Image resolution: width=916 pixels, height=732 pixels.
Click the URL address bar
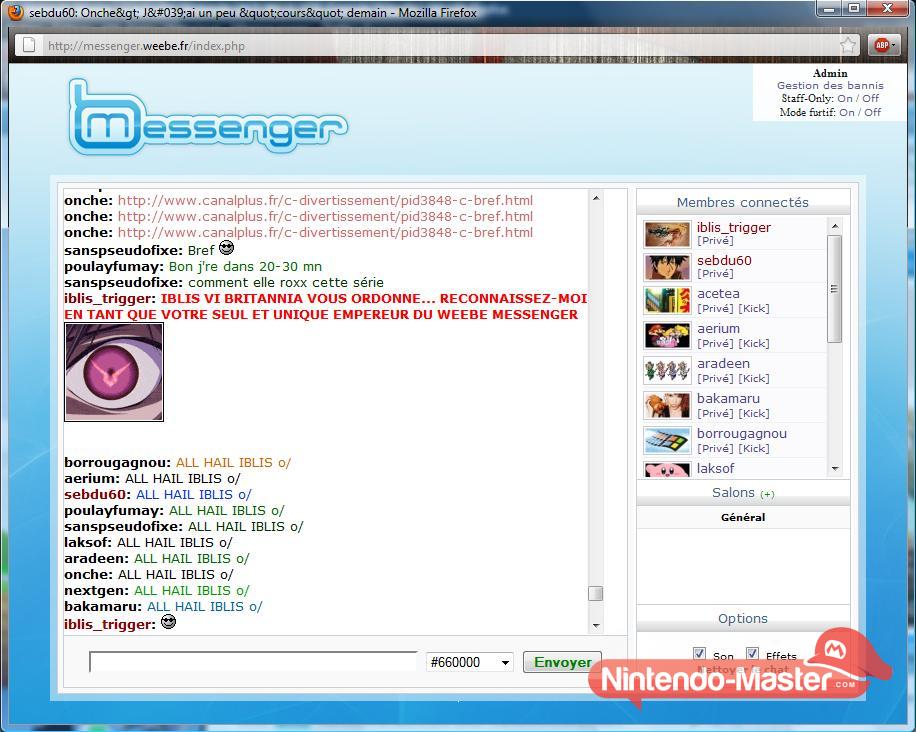click(x=438, y=45)
